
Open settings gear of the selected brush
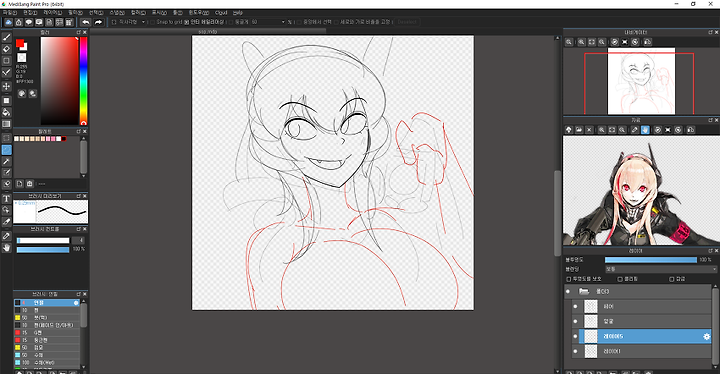[76, 303]
